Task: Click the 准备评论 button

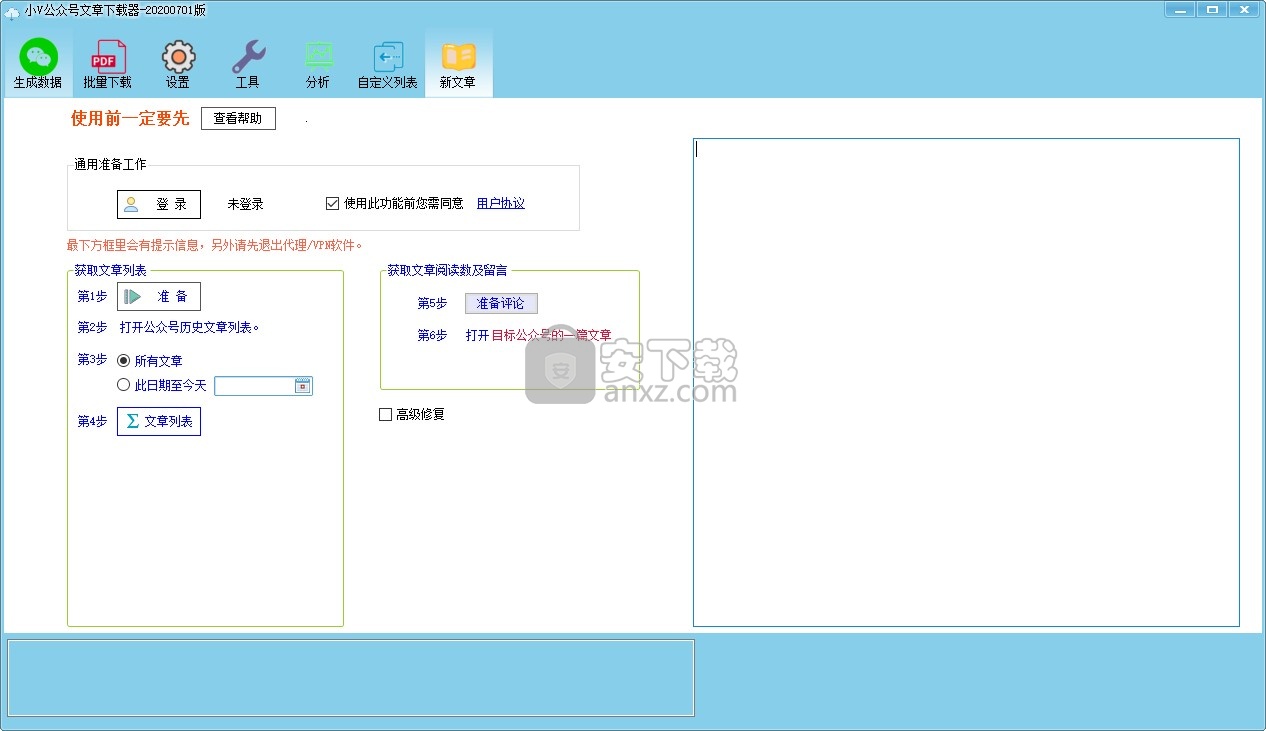Action: (501, 303)
